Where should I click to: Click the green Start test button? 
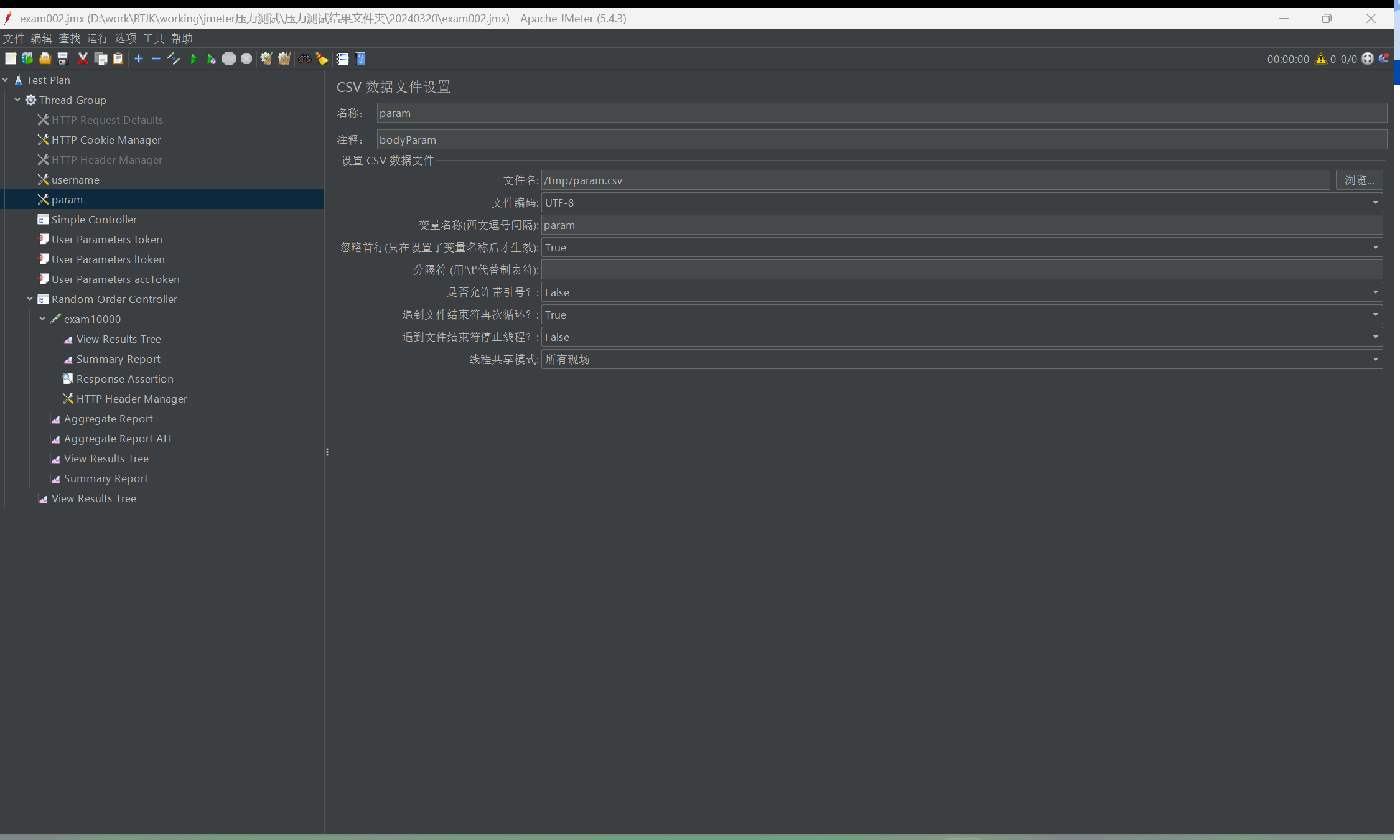click(x=194, y=59)
